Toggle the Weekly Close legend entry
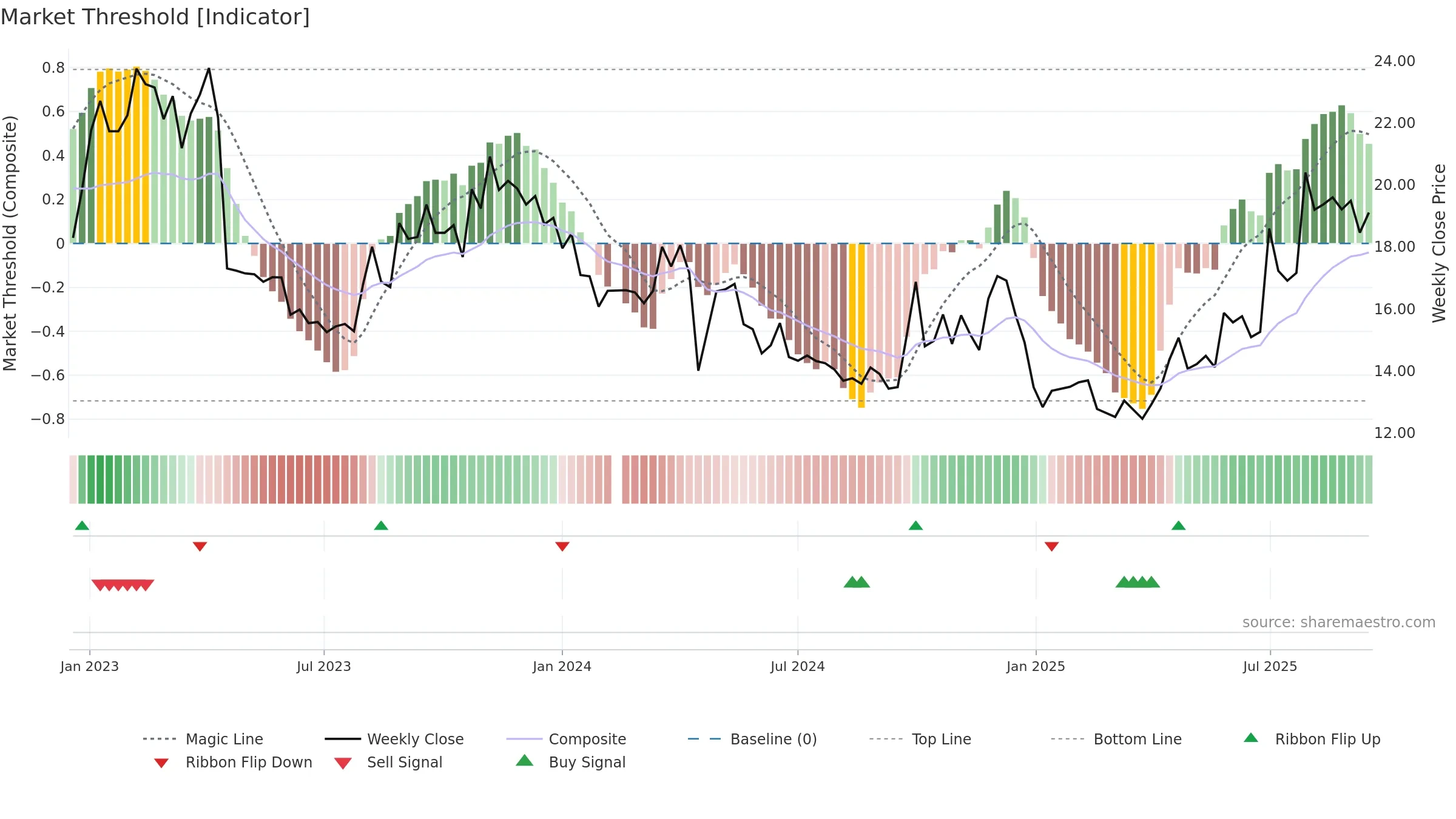The image size is (1456, 819). [394, 739]
